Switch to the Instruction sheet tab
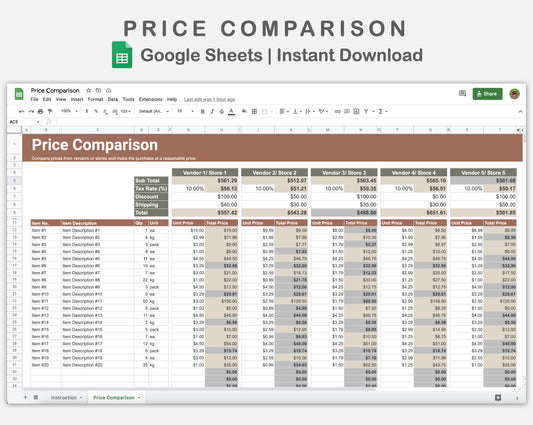 coord(66,397)
